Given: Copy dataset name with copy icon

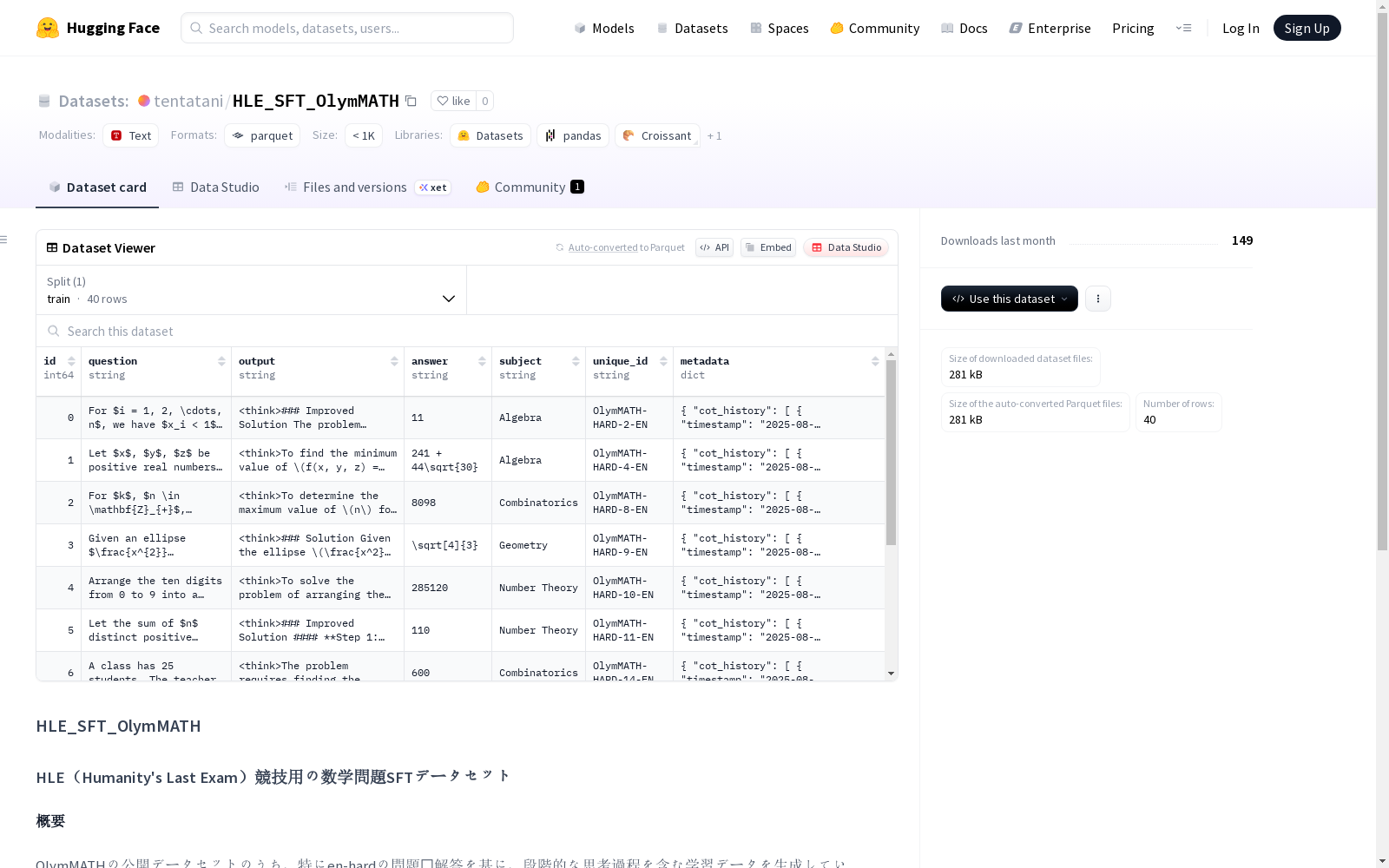Looking at the screenshot, I should point(411,102).
